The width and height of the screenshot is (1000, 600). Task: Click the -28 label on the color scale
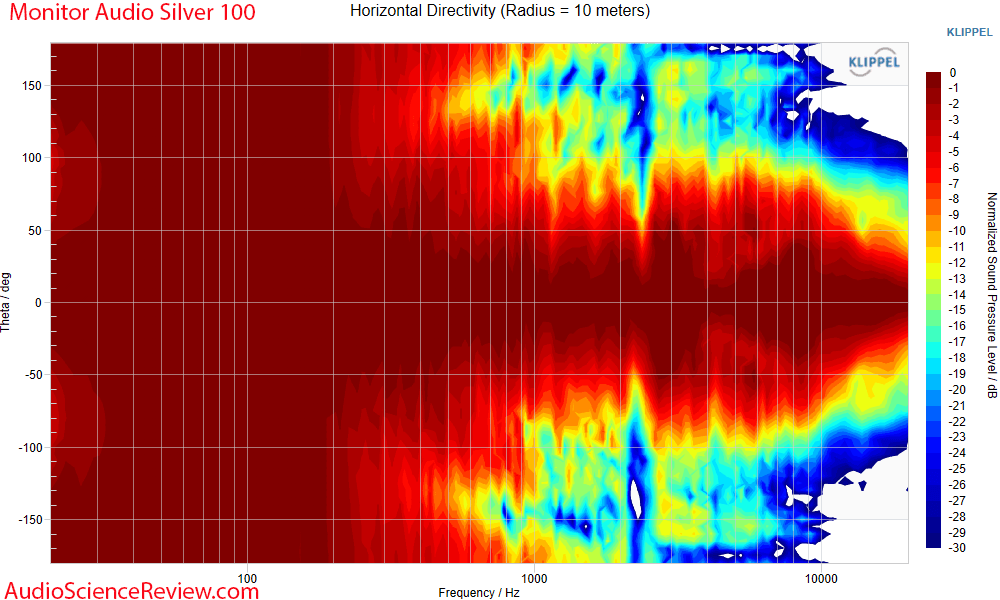coord(956,516)
